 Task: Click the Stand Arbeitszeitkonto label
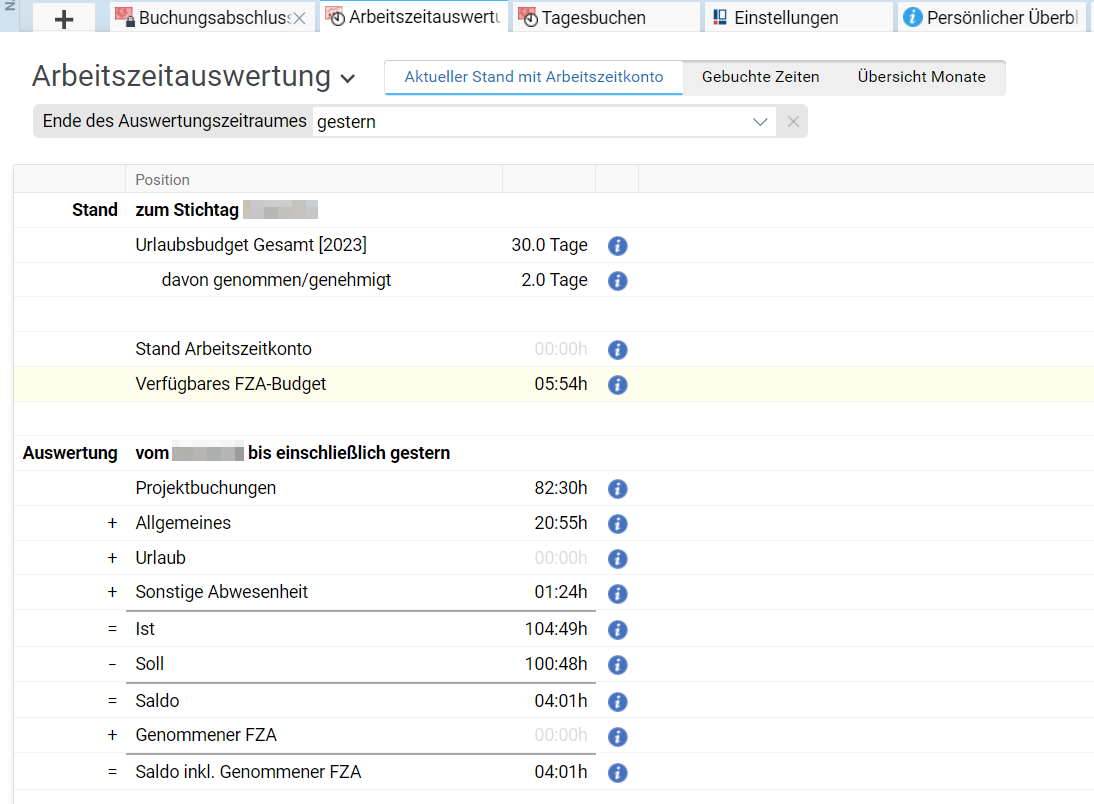click(x=223, y=348)
